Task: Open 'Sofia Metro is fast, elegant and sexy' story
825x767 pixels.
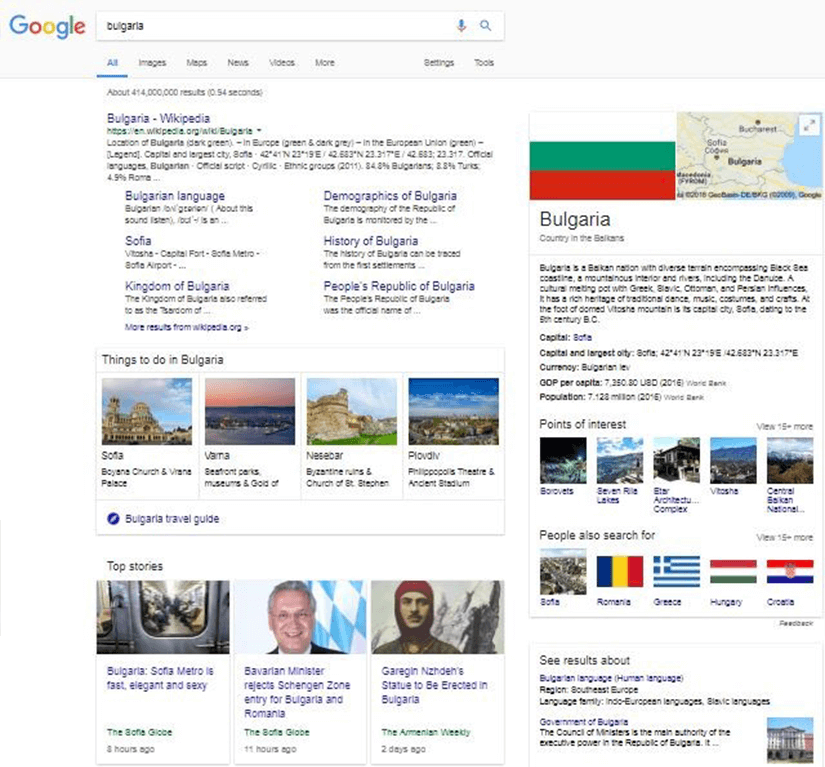Action: pos(160,678)
